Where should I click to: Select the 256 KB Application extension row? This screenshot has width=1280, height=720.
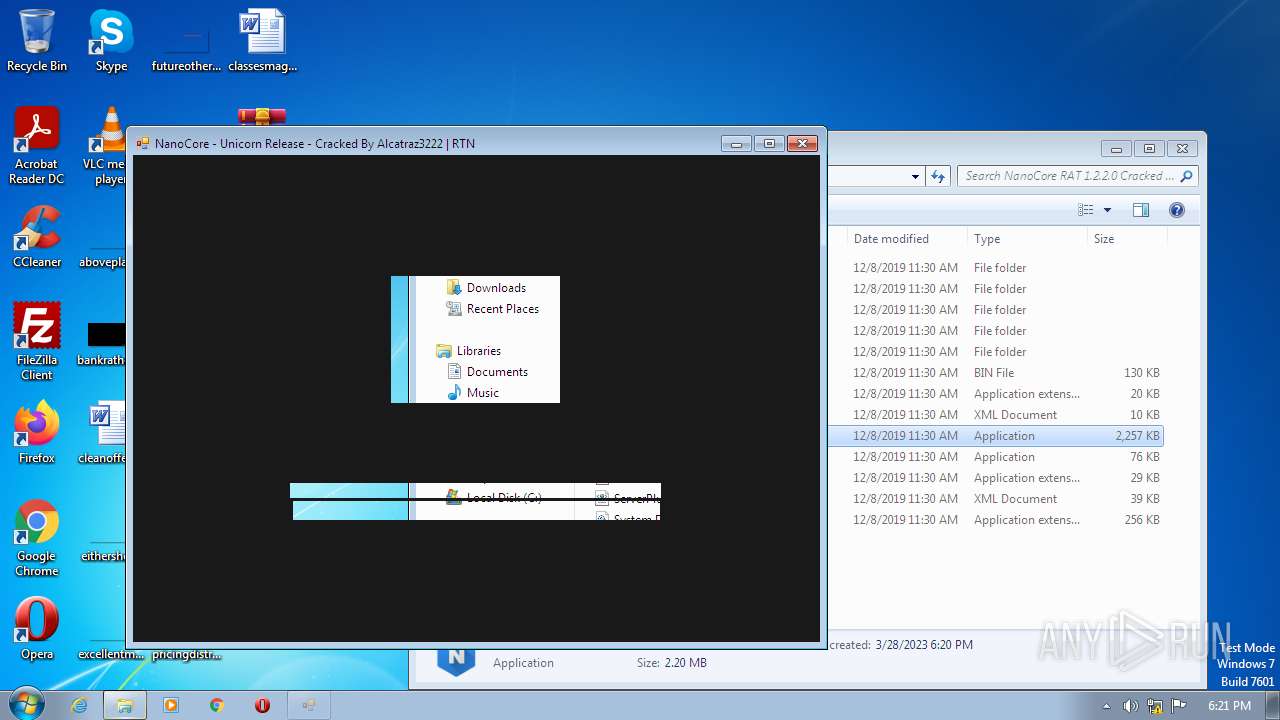point(995,520)
